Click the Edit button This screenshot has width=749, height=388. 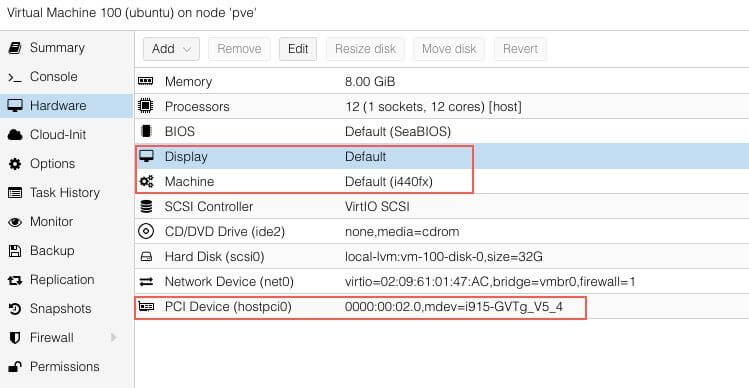coord(298,49)
